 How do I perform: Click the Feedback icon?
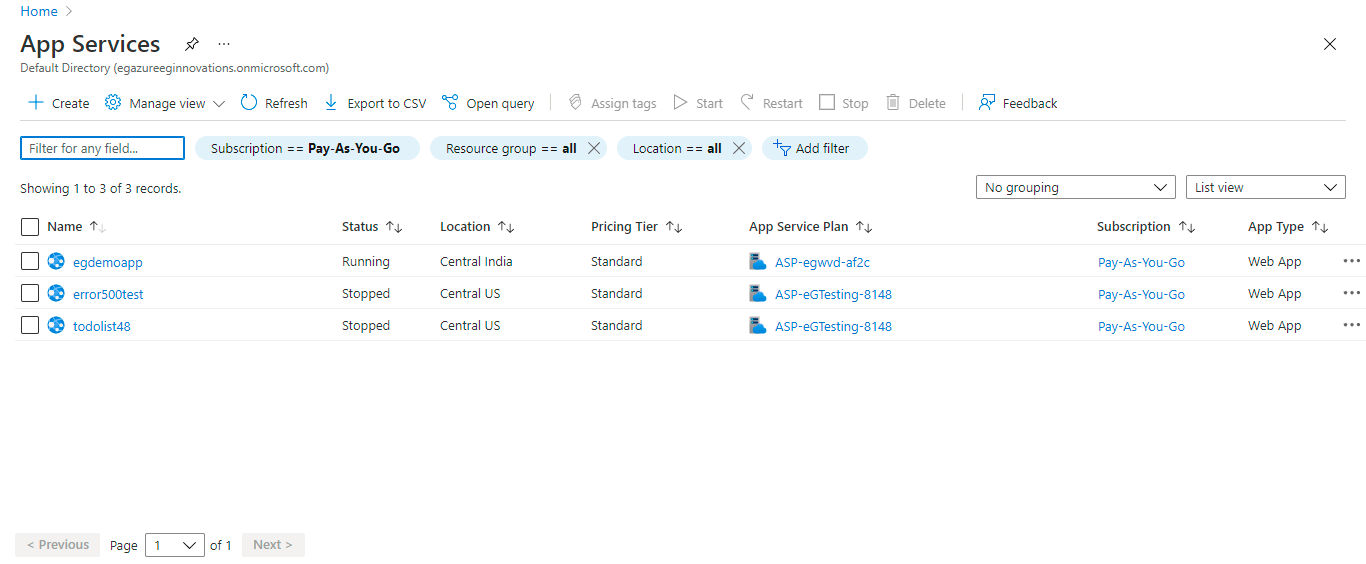(x=987, y=102)
